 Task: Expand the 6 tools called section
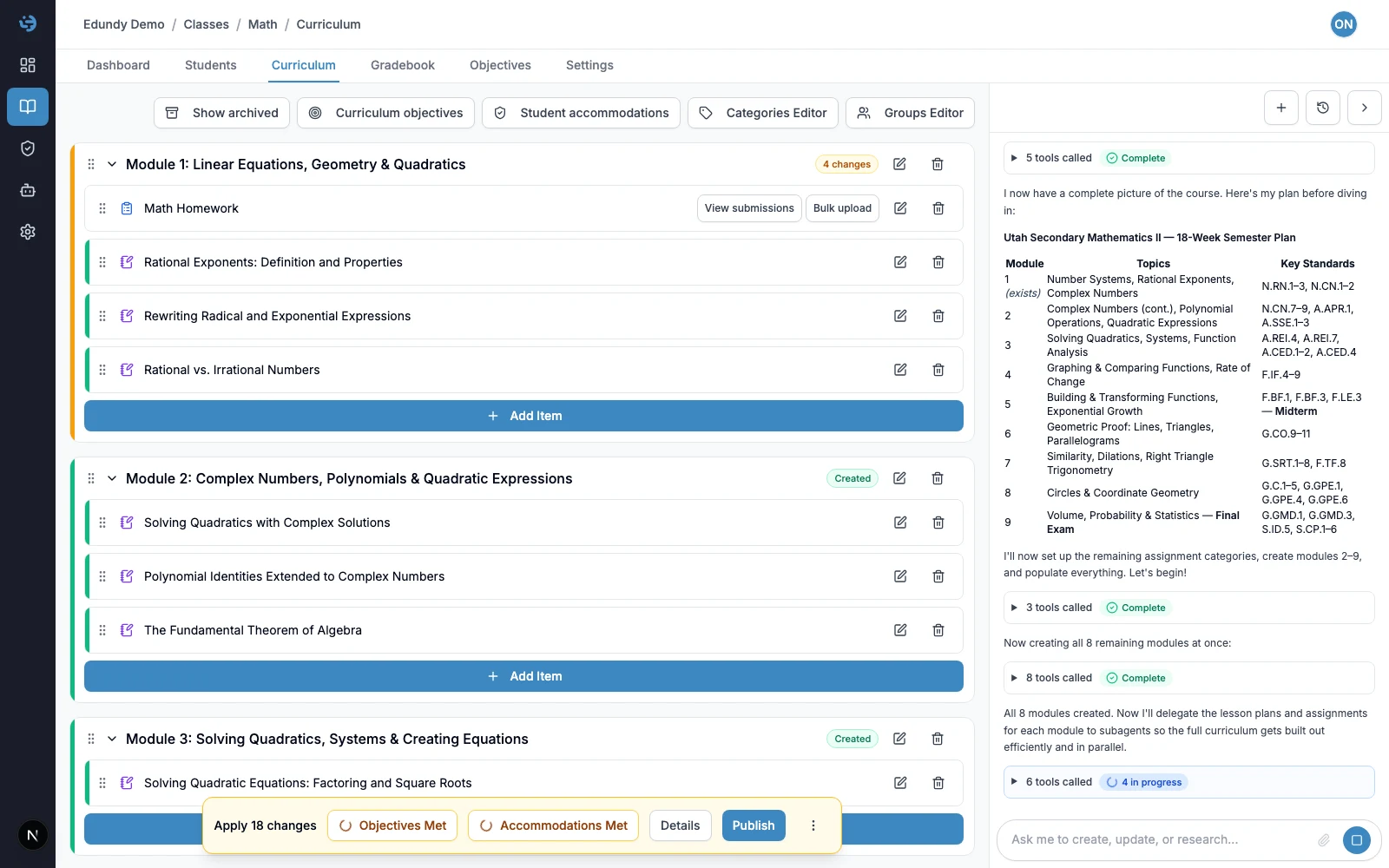tap(1188, 782)
